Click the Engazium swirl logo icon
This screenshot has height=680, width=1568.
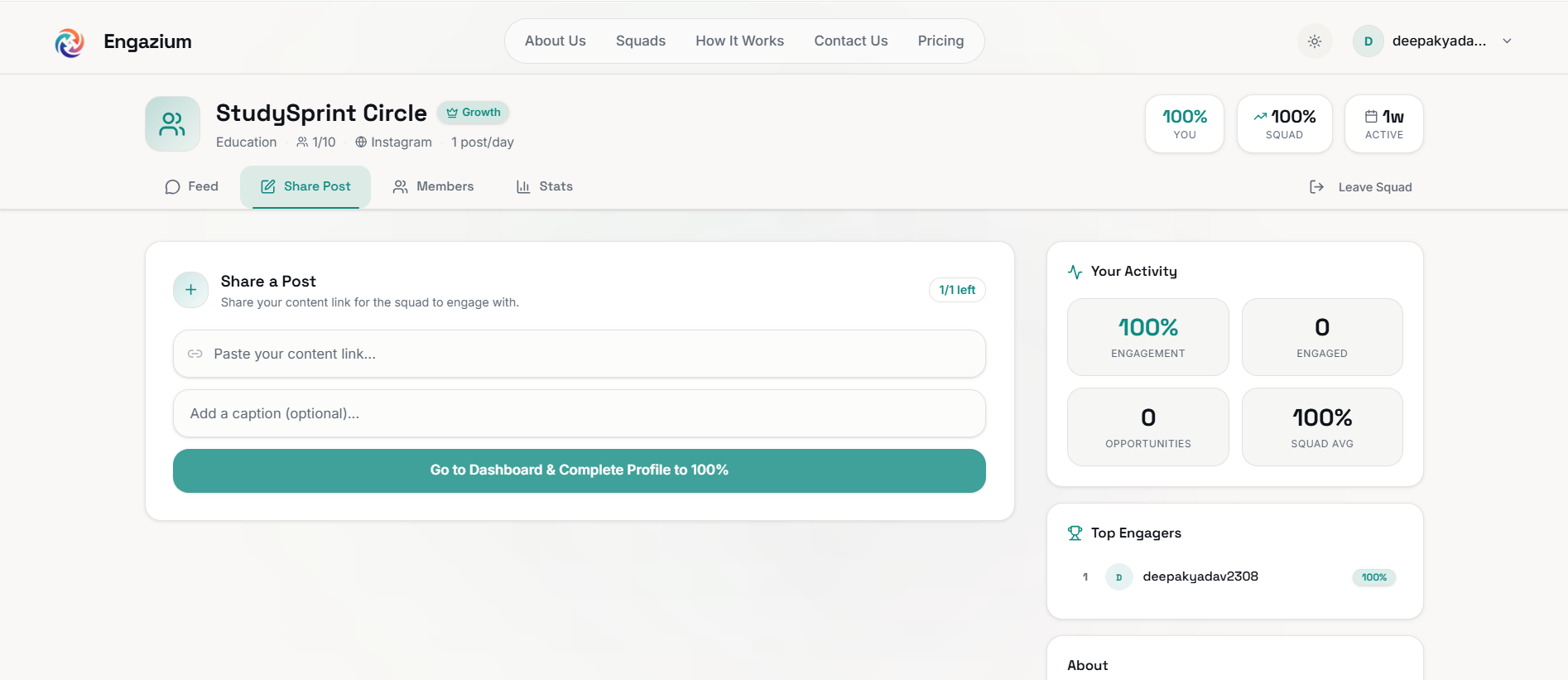(x=70, y=42)
